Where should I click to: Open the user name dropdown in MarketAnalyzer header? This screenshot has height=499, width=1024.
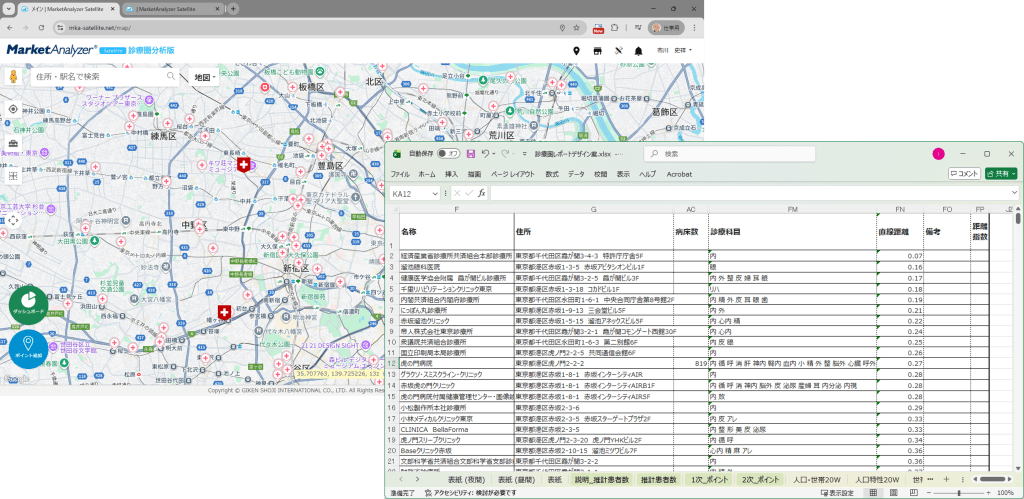pos(675,50)
